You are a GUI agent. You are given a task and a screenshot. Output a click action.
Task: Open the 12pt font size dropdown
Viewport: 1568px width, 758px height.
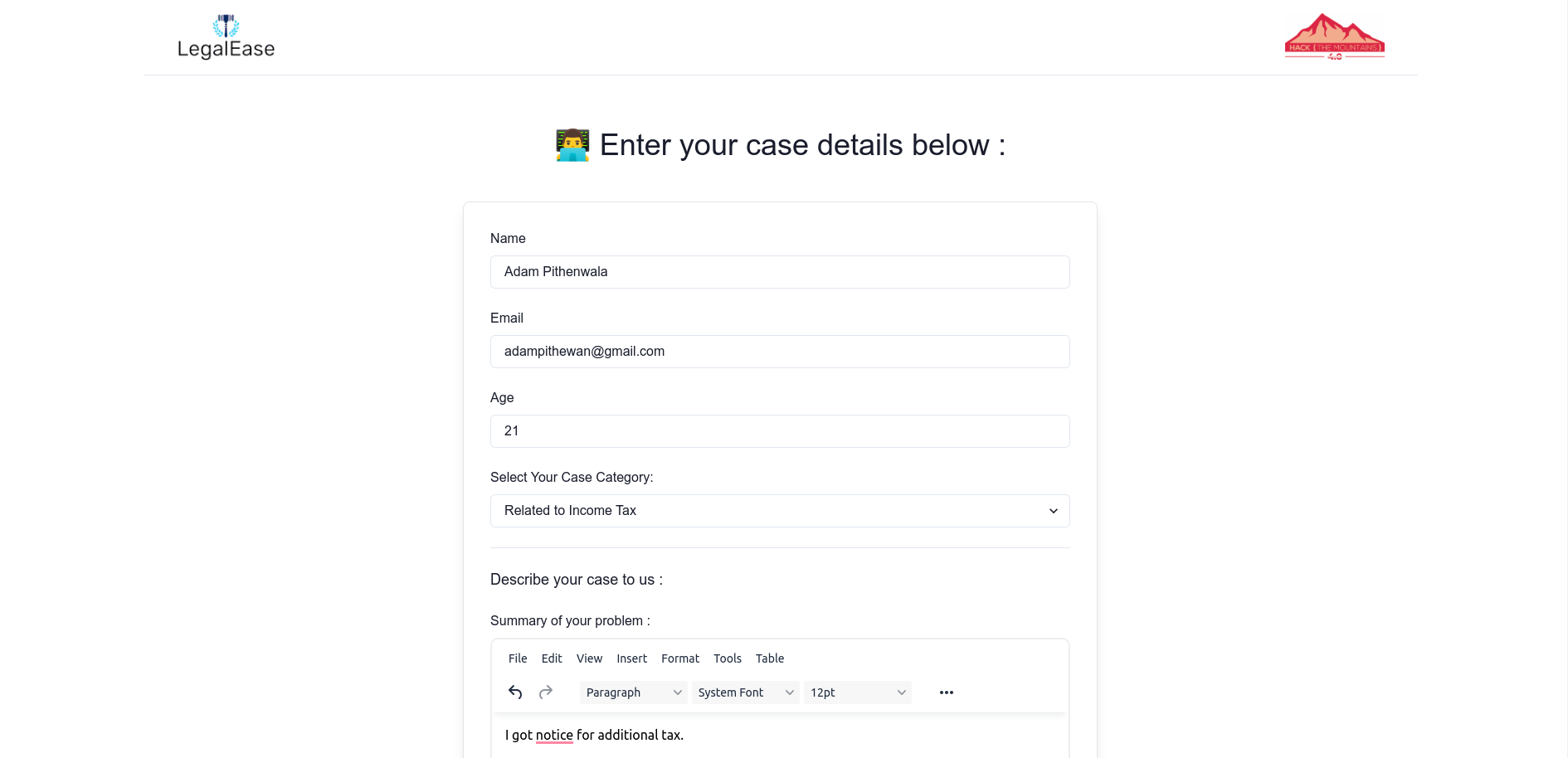coord(857,692)
